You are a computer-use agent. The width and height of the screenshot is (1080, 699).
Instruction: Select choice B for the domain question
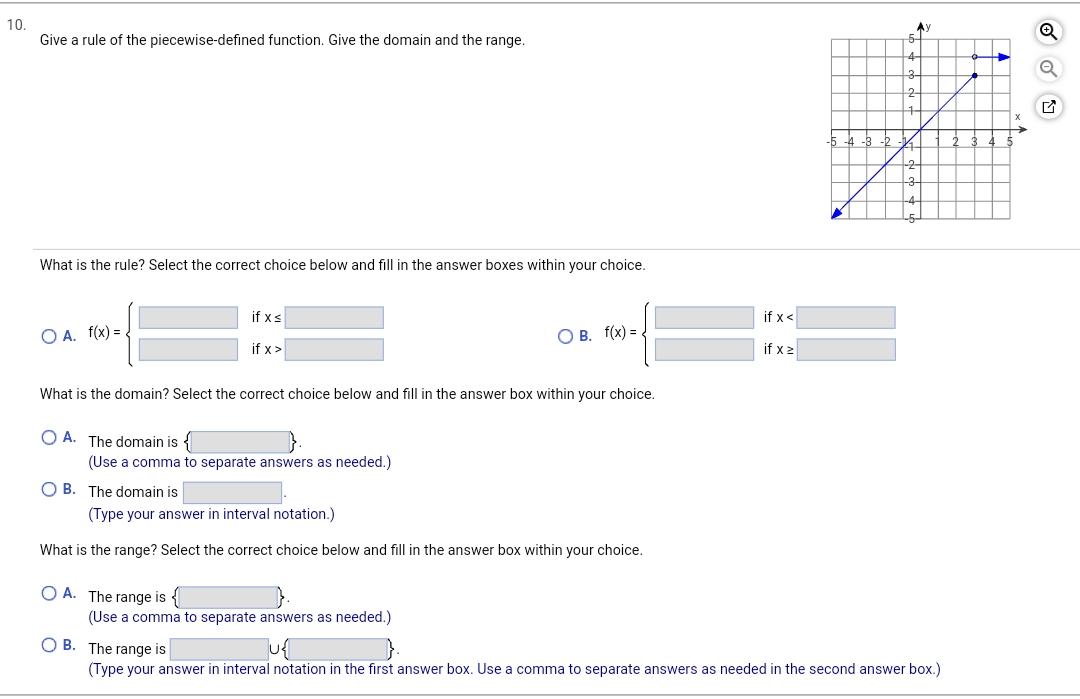coord(47,489)
